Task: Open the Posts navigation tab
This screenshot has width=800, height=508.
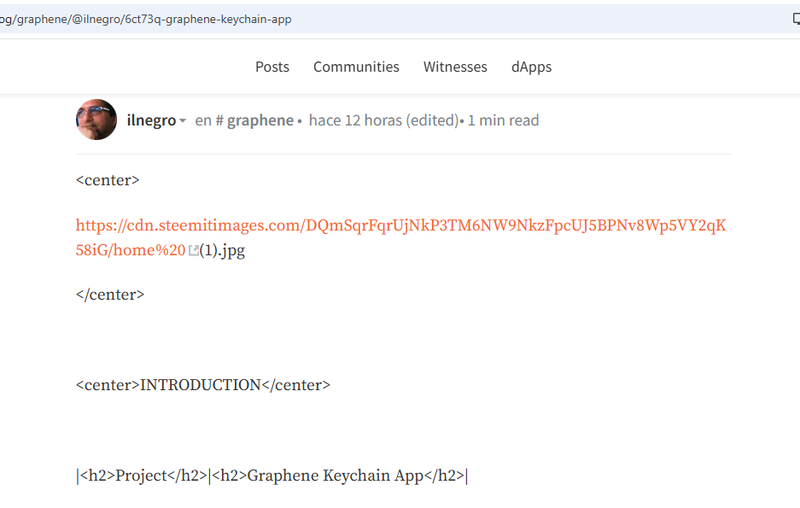Action: (x=272, y=67)
